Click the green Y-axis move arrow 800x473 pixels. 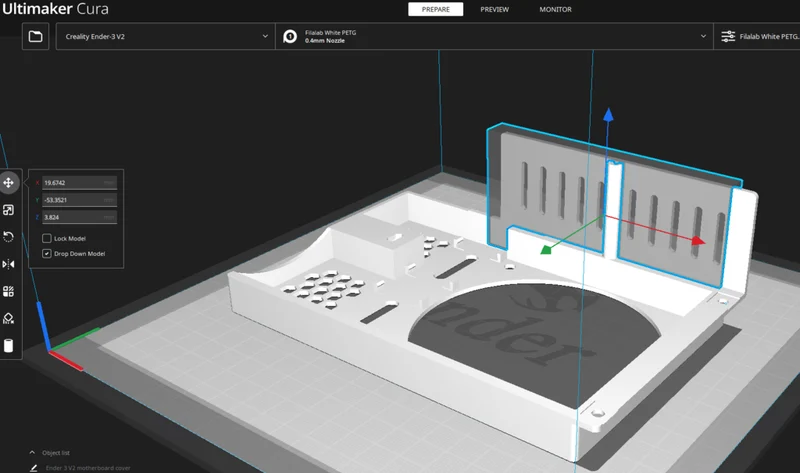(546, 249)
